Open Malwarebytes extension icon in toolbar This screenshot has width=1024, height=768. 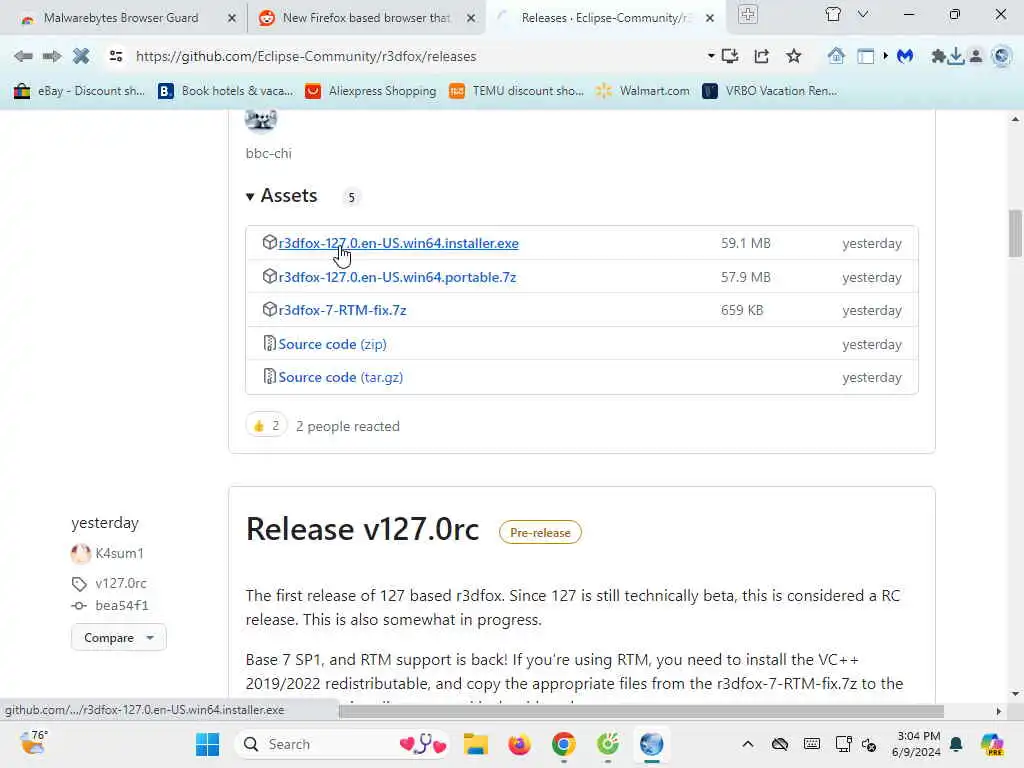click(x=904, y=56)
